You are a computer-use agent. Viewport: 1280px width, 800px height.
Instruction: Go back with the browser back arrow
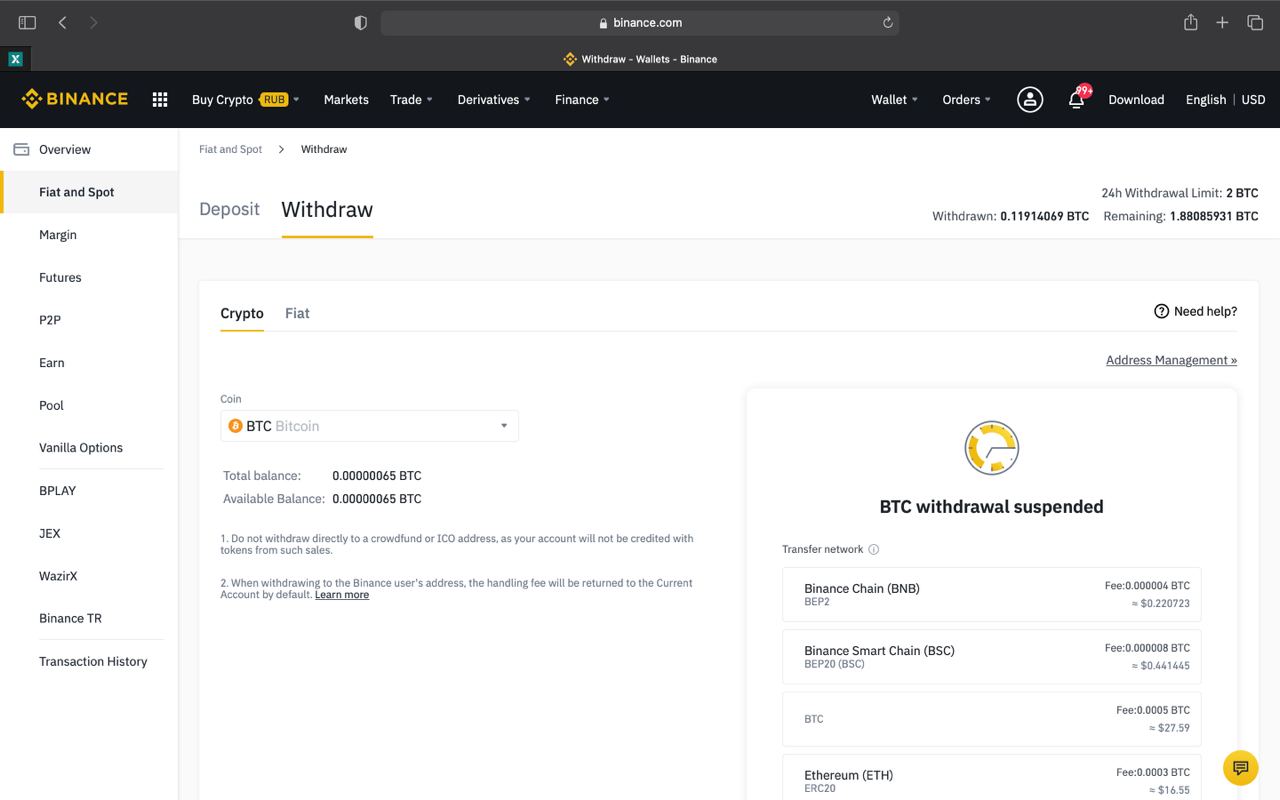(62, 22)
